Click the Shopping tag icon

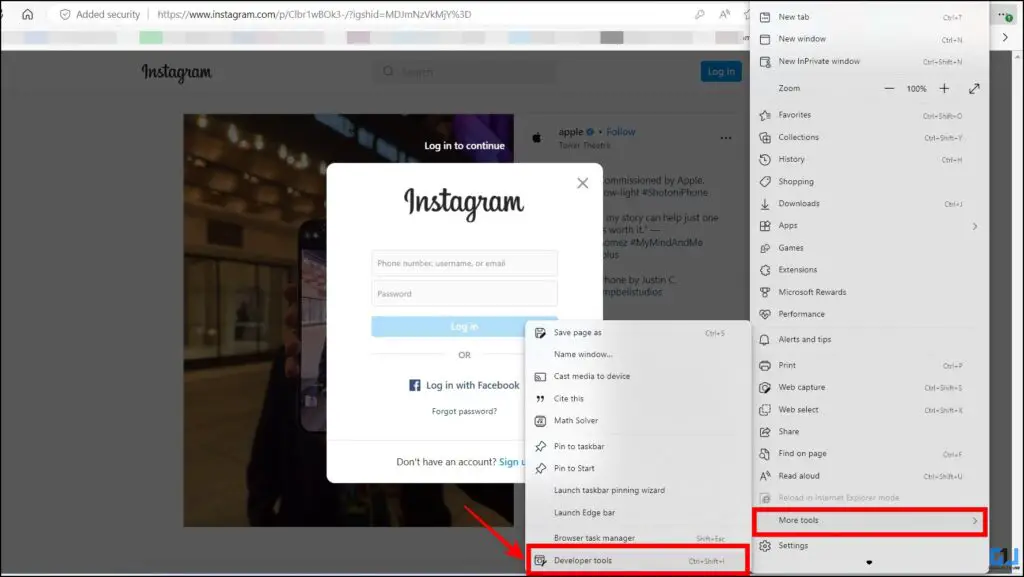click(765, 181)
